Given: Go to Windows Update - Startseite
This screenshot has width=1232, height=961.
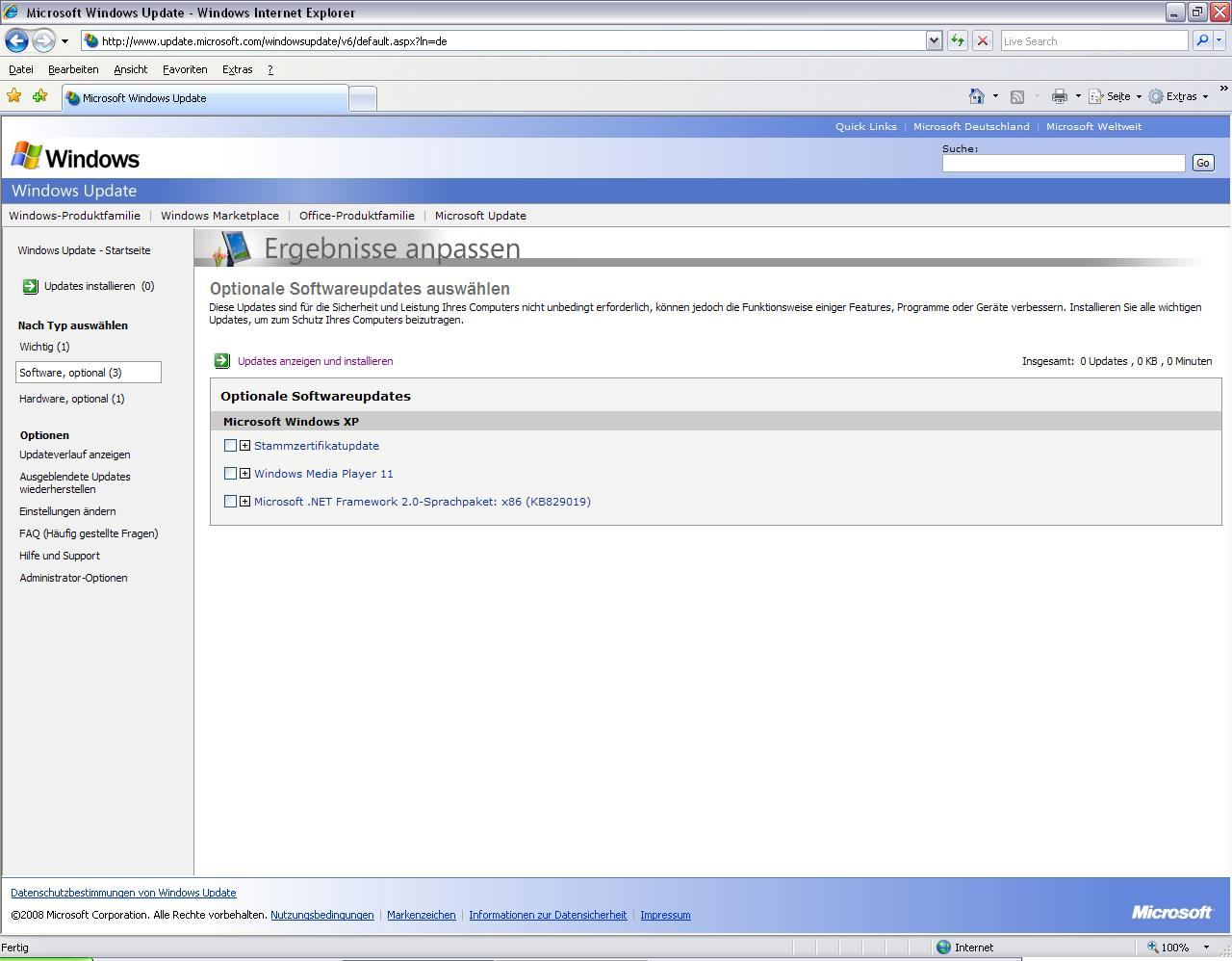Looking at the screenshot, I should tap(84, 250).
